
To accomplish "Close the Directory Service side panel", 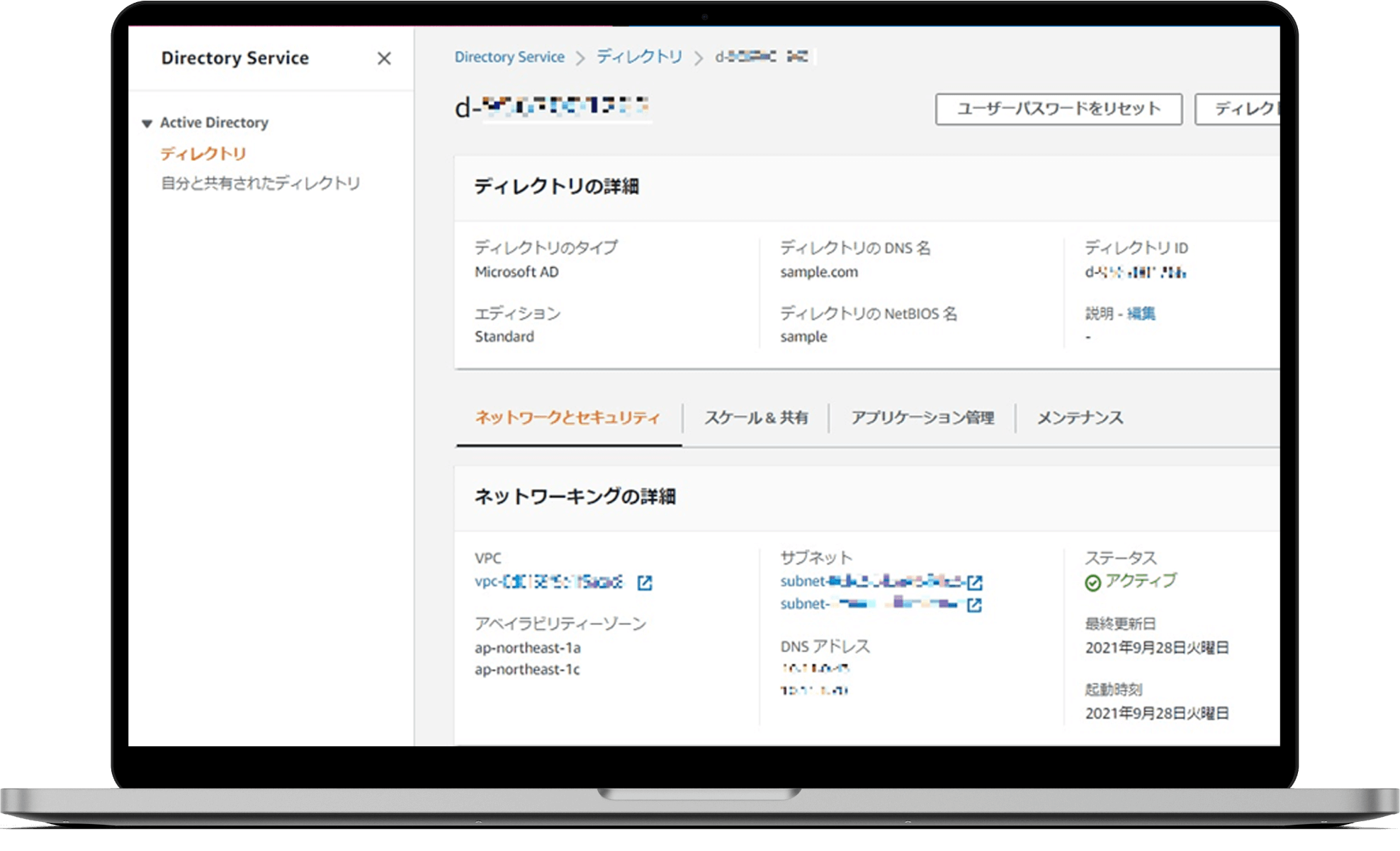I will (384, 58).
